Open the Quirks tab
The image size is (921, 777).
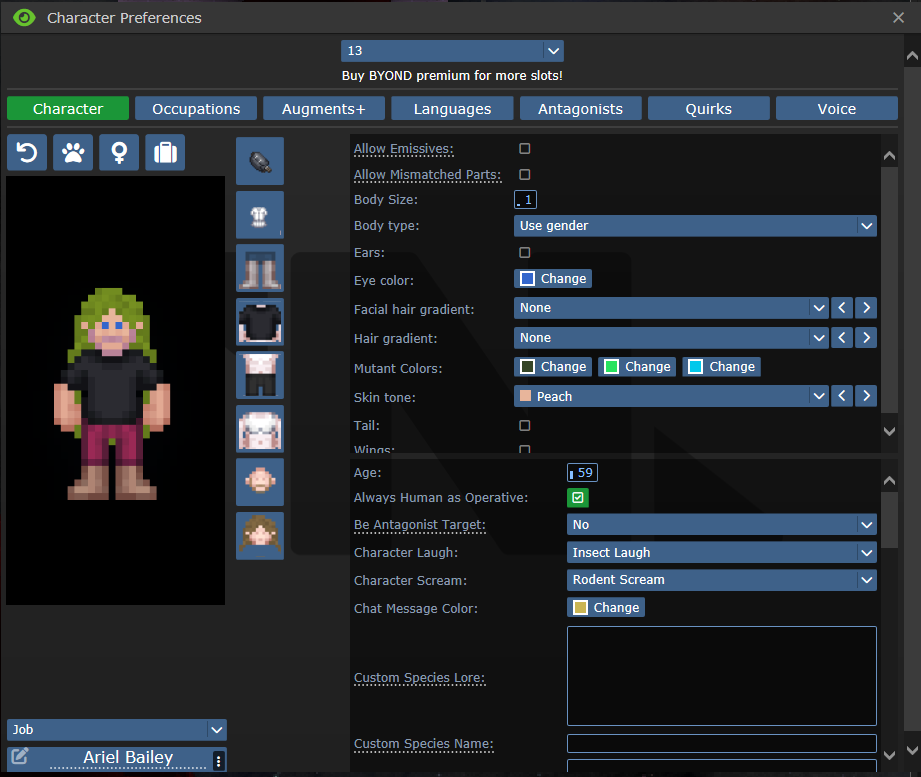coord(709,109)
